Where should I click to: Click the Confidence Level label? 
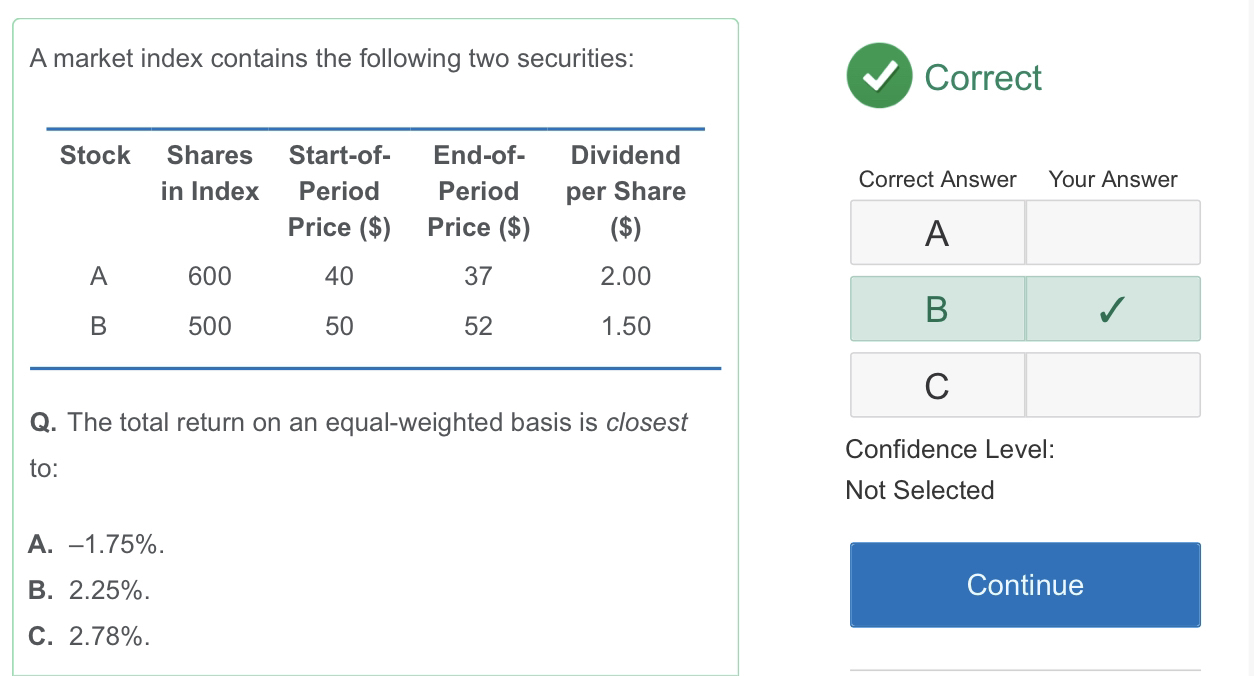coord(950,449)
